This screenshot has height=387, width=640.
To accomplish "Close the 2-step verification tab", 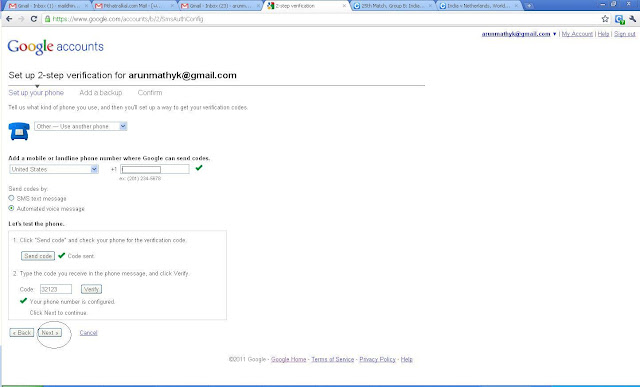I will pos(344,6).
